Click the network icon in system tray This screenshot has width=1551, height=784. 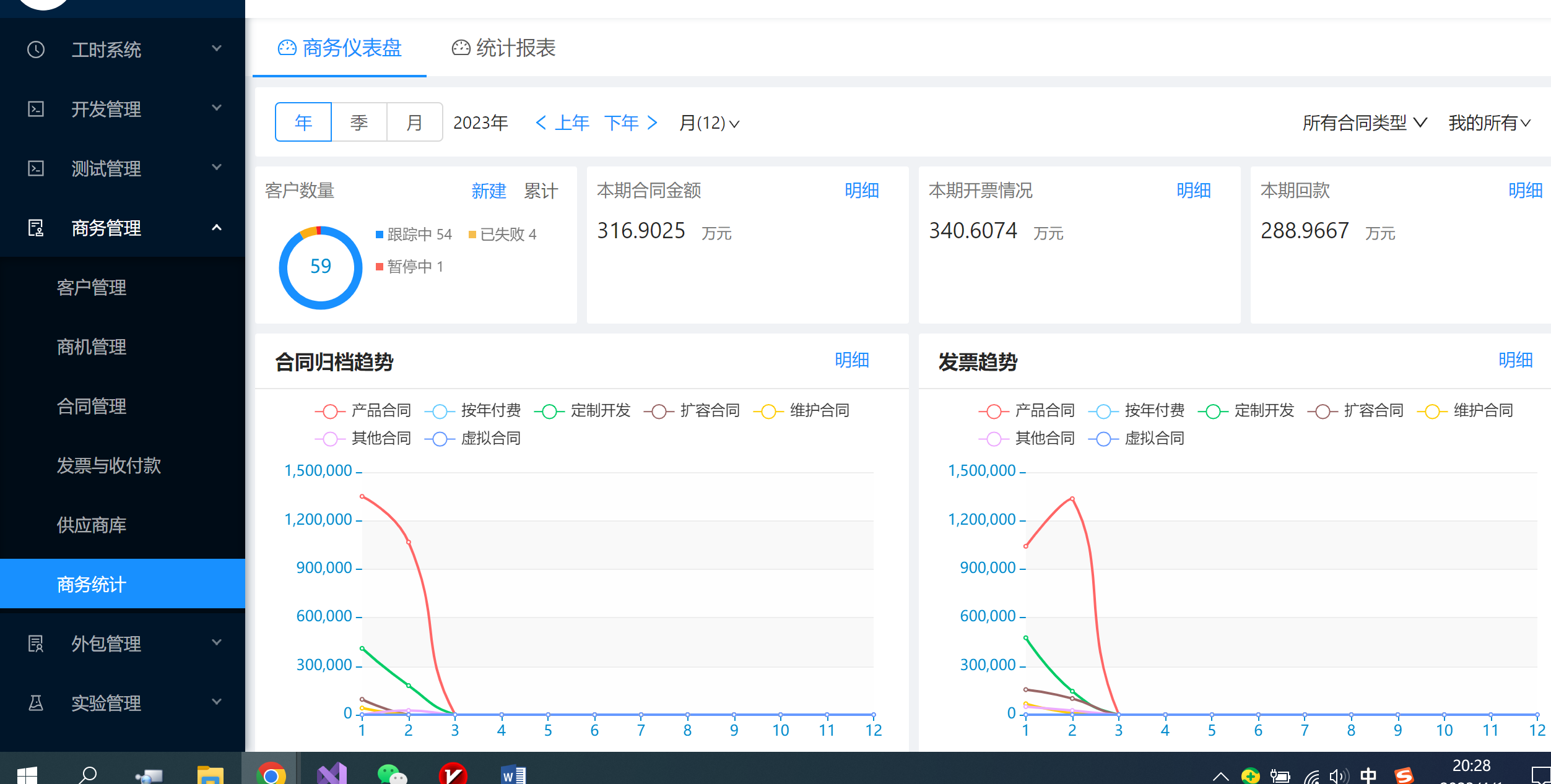click(1311, 776)
